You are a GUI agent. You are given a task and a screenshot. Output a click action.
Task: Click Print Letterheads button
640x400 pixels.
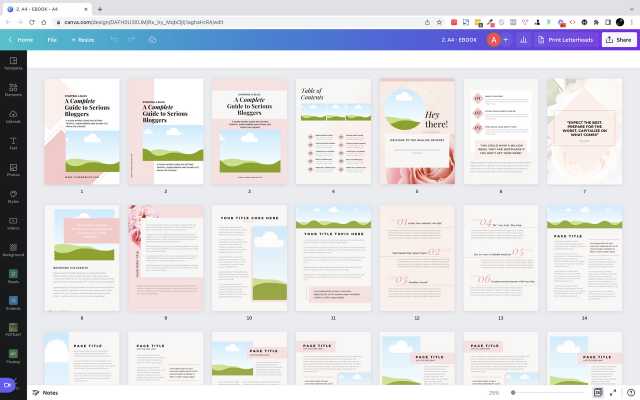point(566,40)
